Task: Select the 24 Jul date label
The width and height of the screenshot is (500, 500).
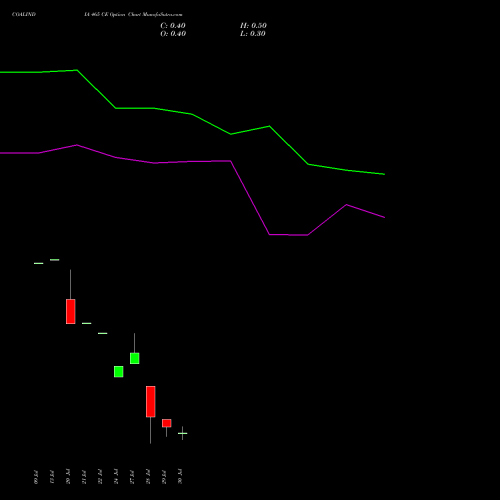Action: (x=116, y=477)
